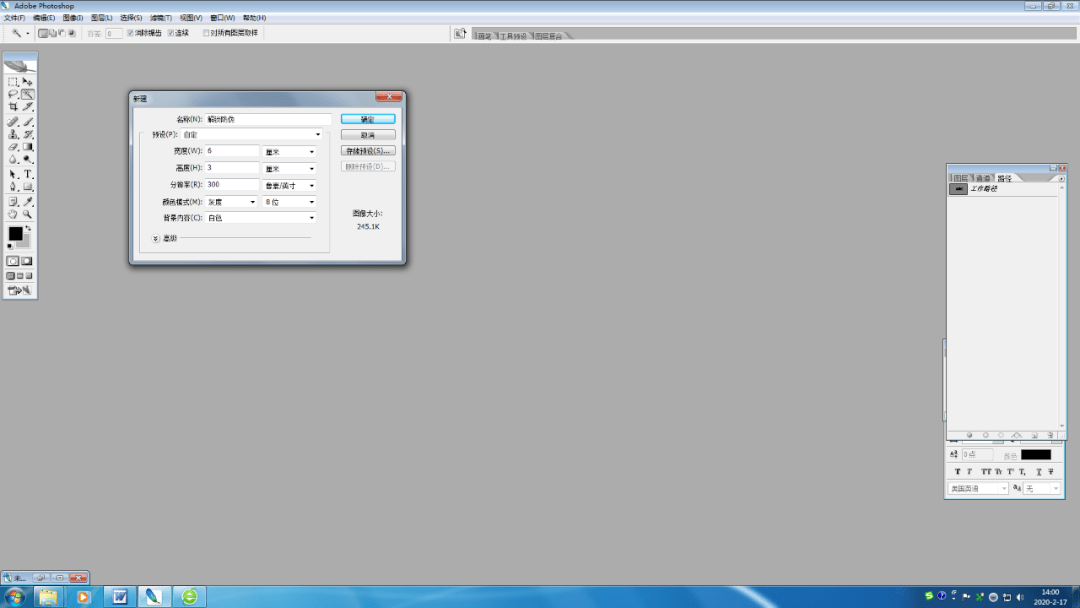This screenshot has width=1080, height=608.
Task: Click the foreground color swatch
Action: (14, 233)
